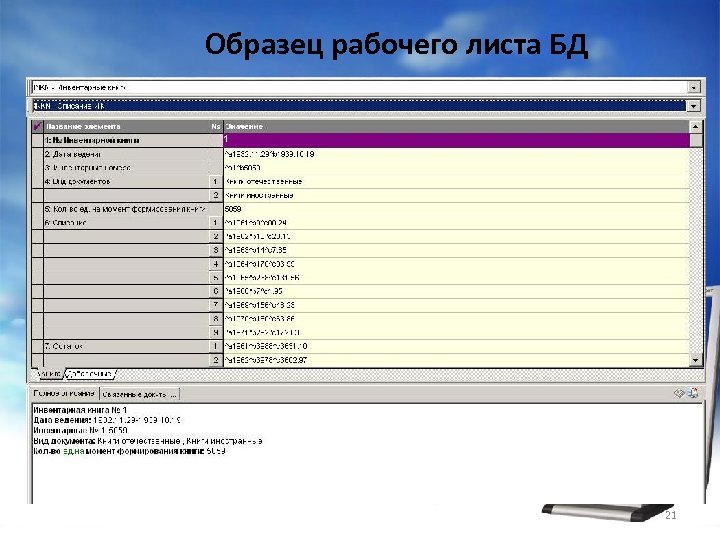Viewport: 720px width, 540px height.
Task: Select the Кол-во ед. на момент формирования row
Action: point(127,209)
